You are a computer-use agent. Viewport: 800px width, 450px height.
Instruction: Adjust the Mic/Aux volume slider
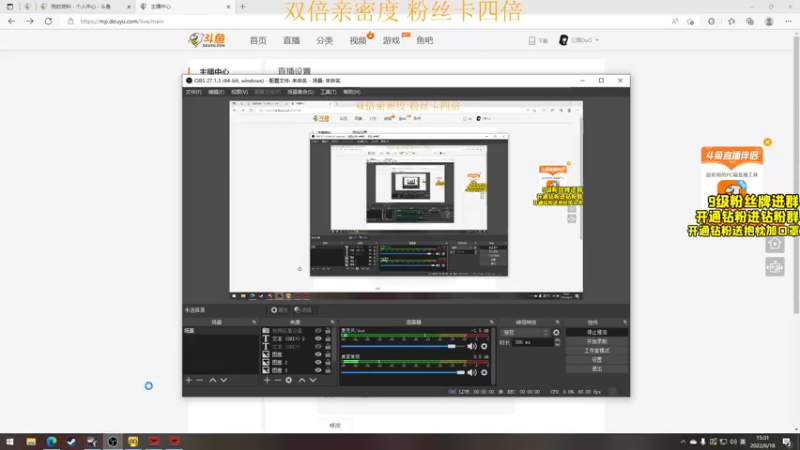(402, 346)
